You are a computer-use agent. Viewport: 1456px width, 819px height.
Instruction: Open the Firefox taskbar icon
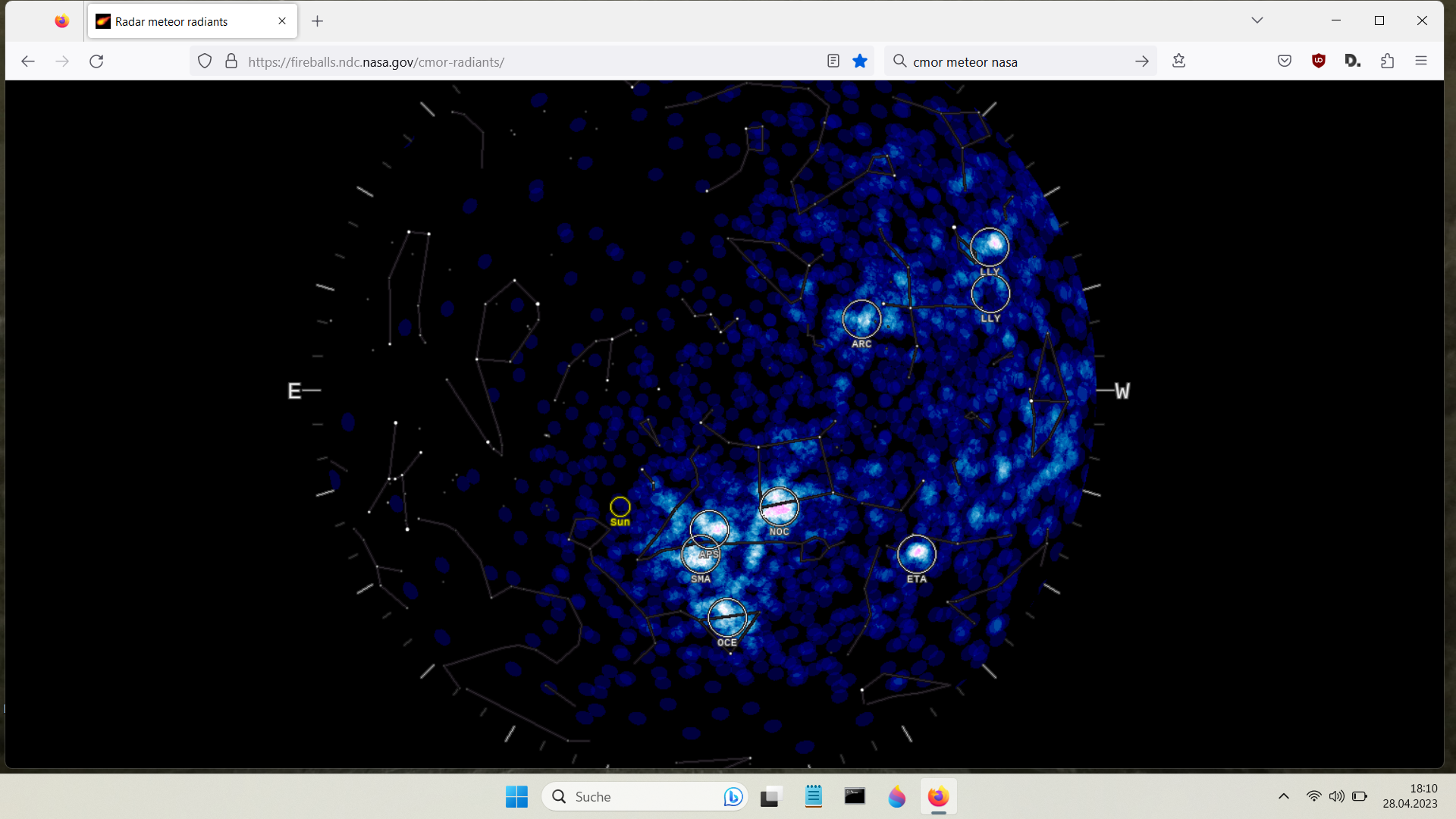pyautogui.click(x=938, y=796)
